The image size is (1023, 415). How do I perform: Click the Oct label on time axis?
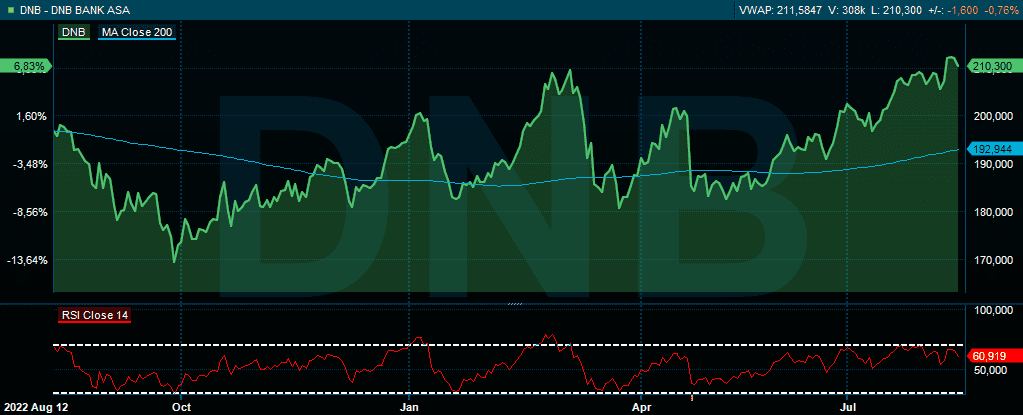(x=181, y=406)
